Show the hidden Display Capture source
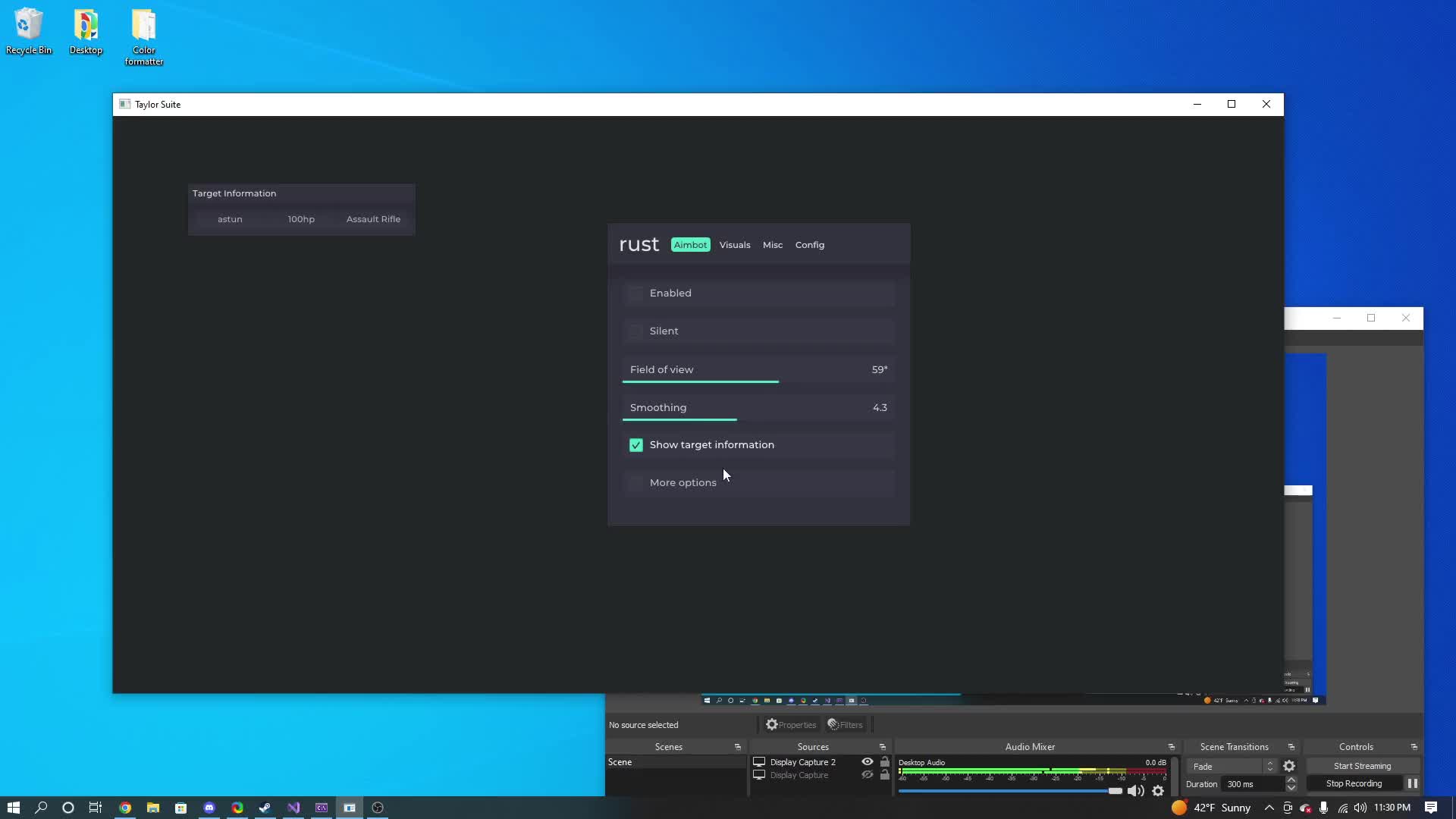 tap(868, 775)
